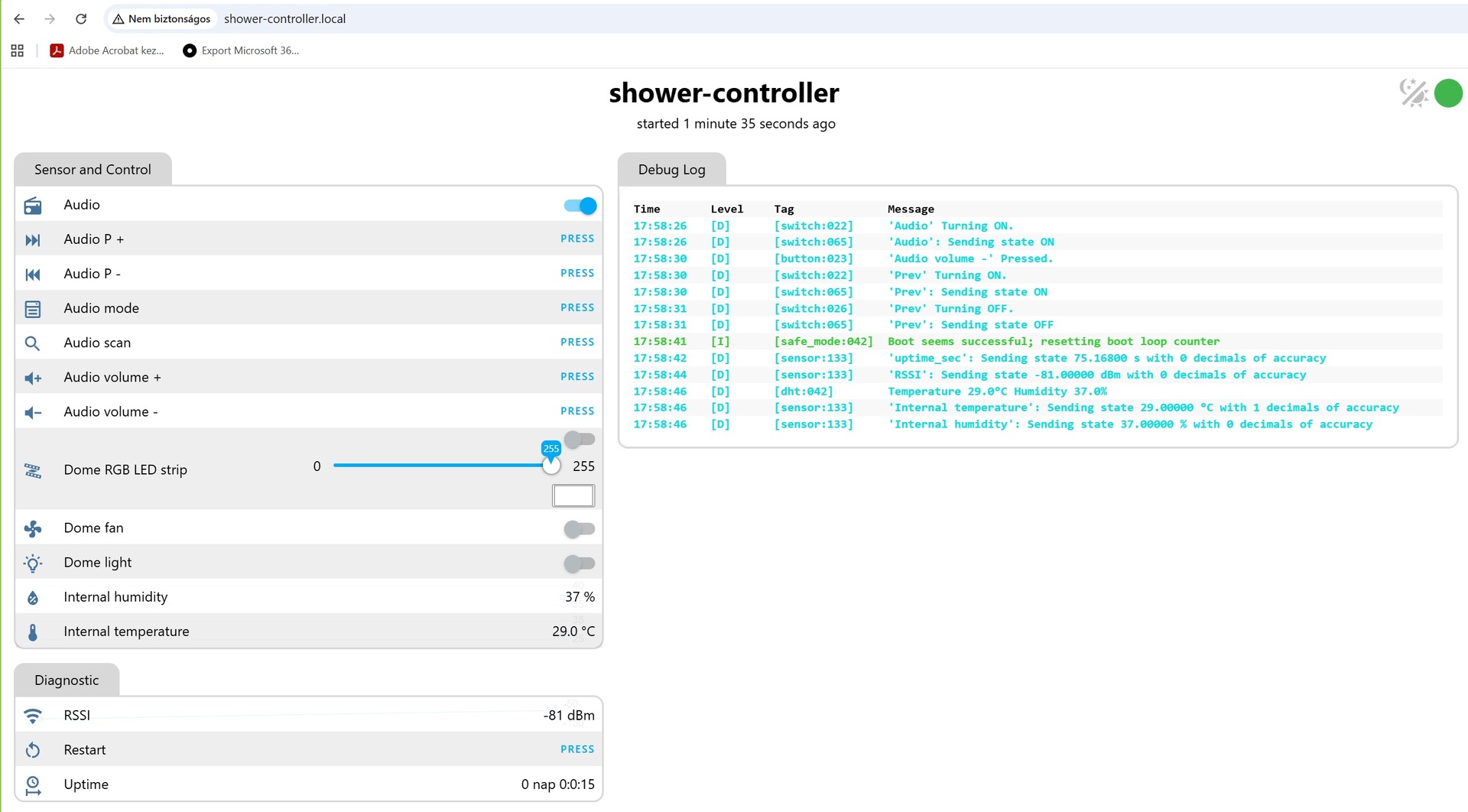Viewport: 1468px width, 812px height.
Task: Click the 'Nem biztonságos' security warning
Action: coord(161,19)
